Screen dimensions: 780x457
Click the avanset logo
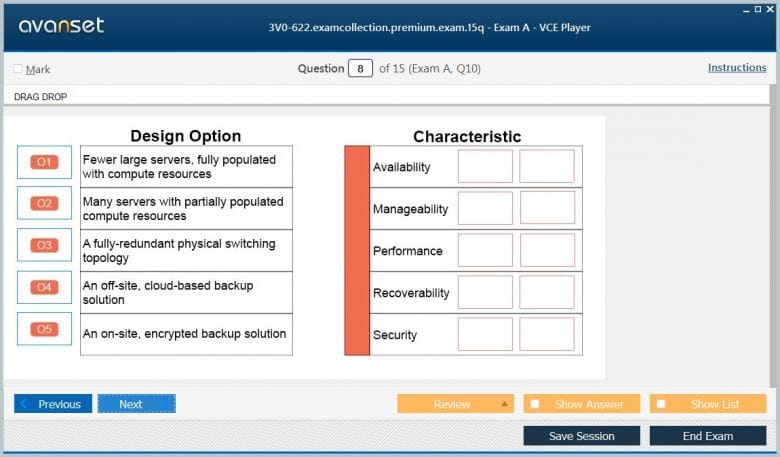pyautogui.click(x=61, y=25)
